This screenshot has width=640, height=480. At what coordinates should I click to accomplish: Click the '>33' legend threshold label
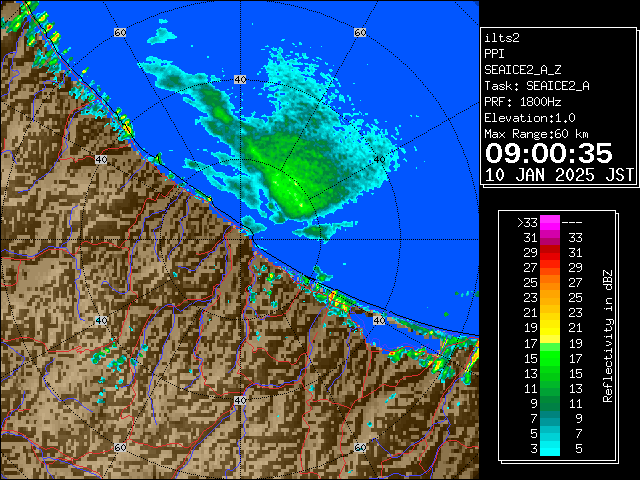point(527,223)
